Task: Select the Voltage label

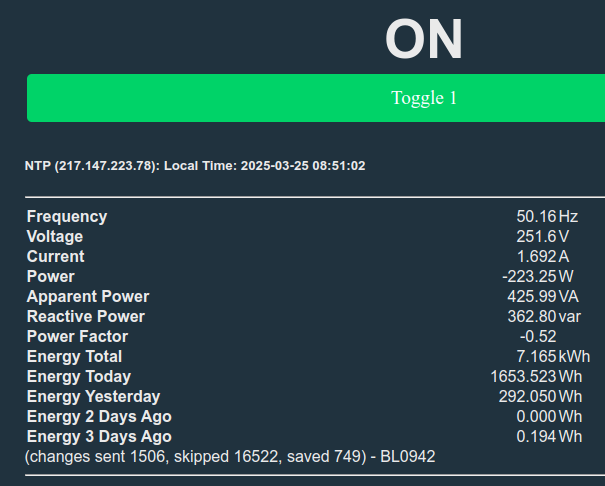Action: 55,236
